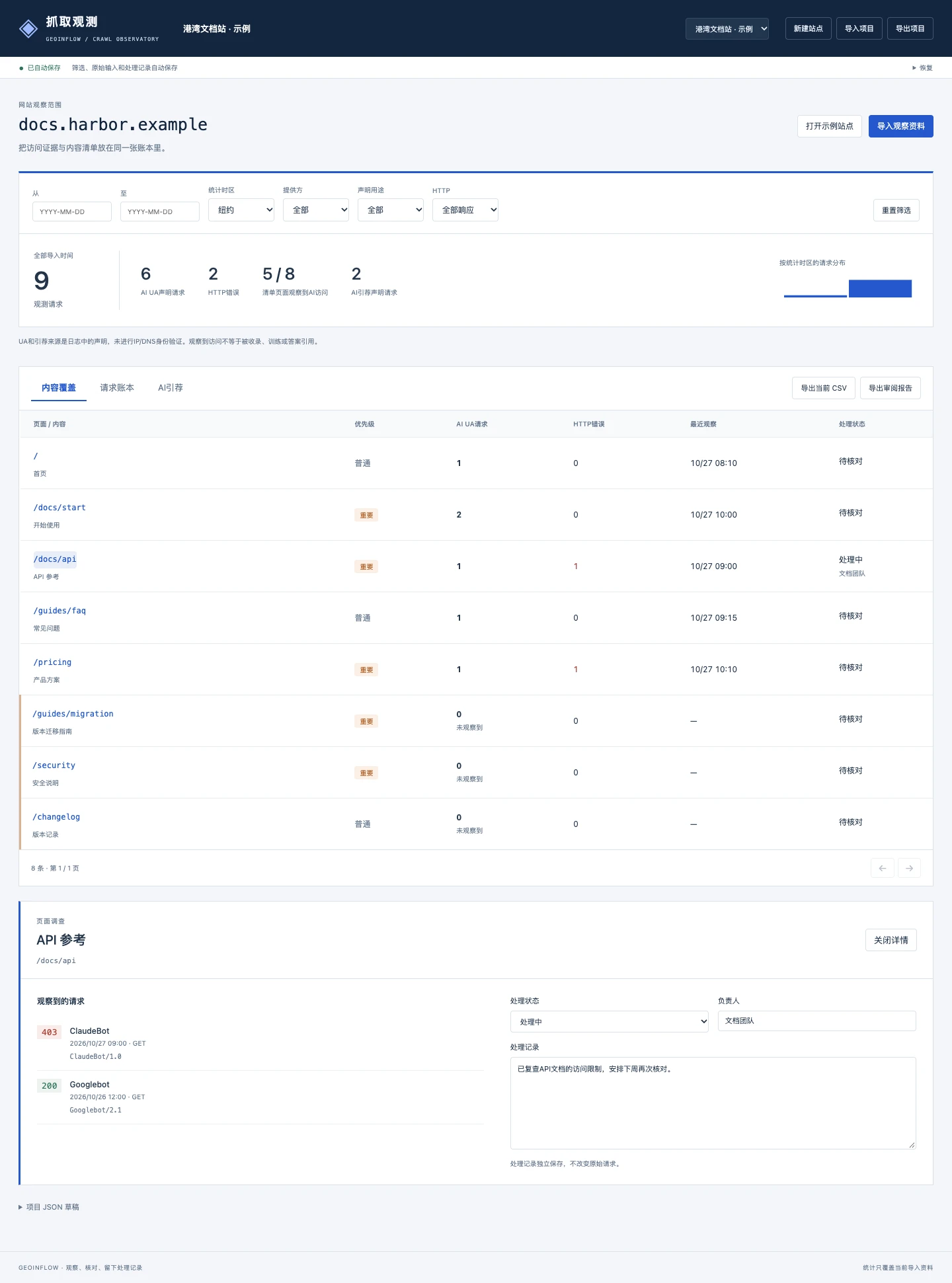Screen dimensions: 952x1283
Task: Click the tall bar in 请求分布 chart
Action: 880,288
